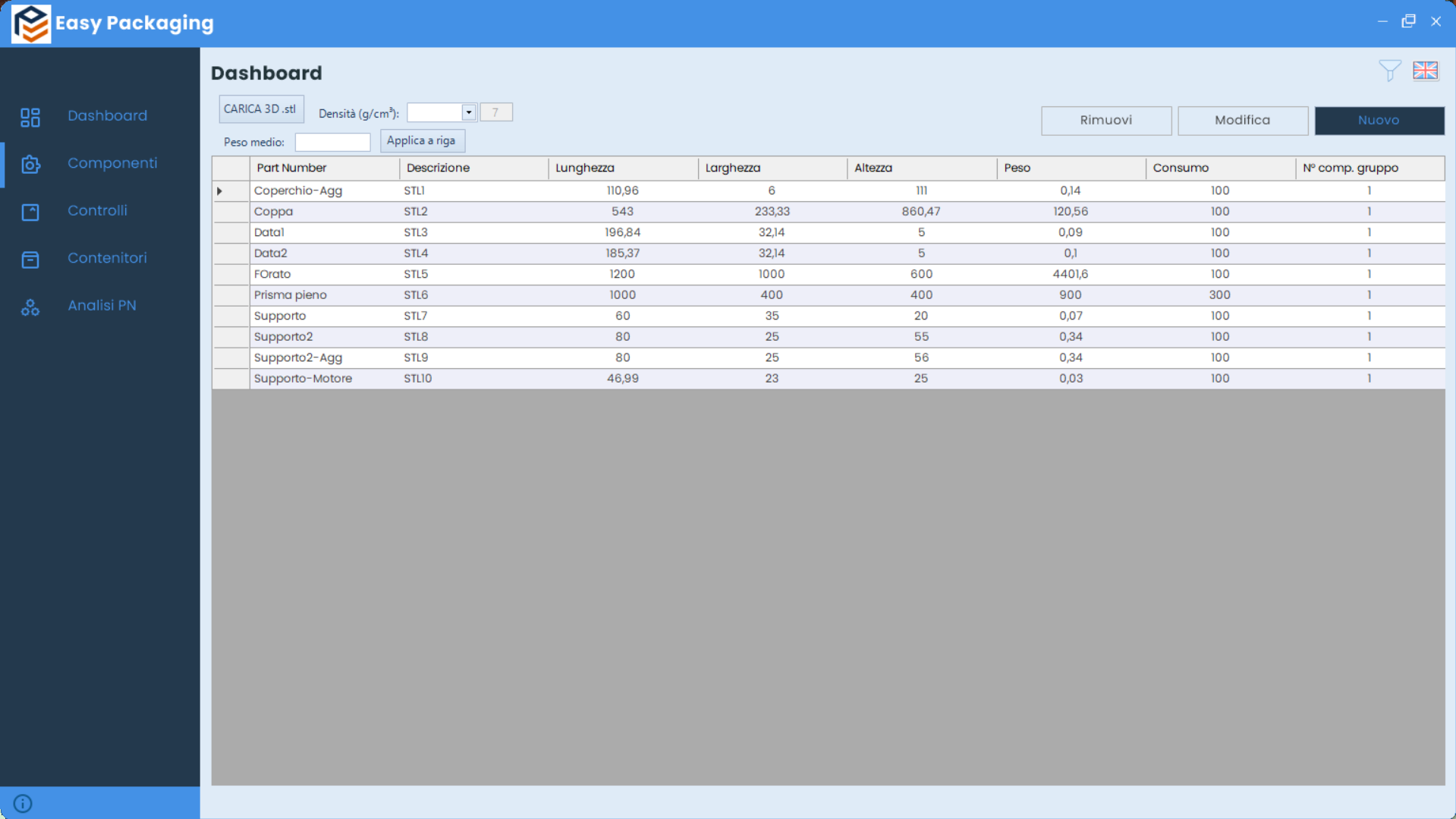Click the Componenti camera icon in sidebar
This screenshot has height=819, width=1456.
(x=30, y=164)
